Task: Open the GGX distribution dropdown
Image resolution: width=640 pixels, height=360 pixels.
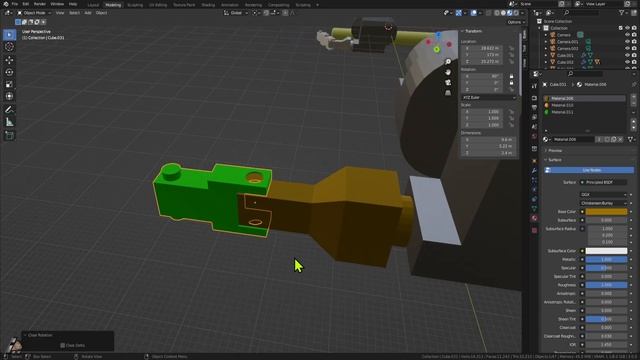Action: pos(603,195)
